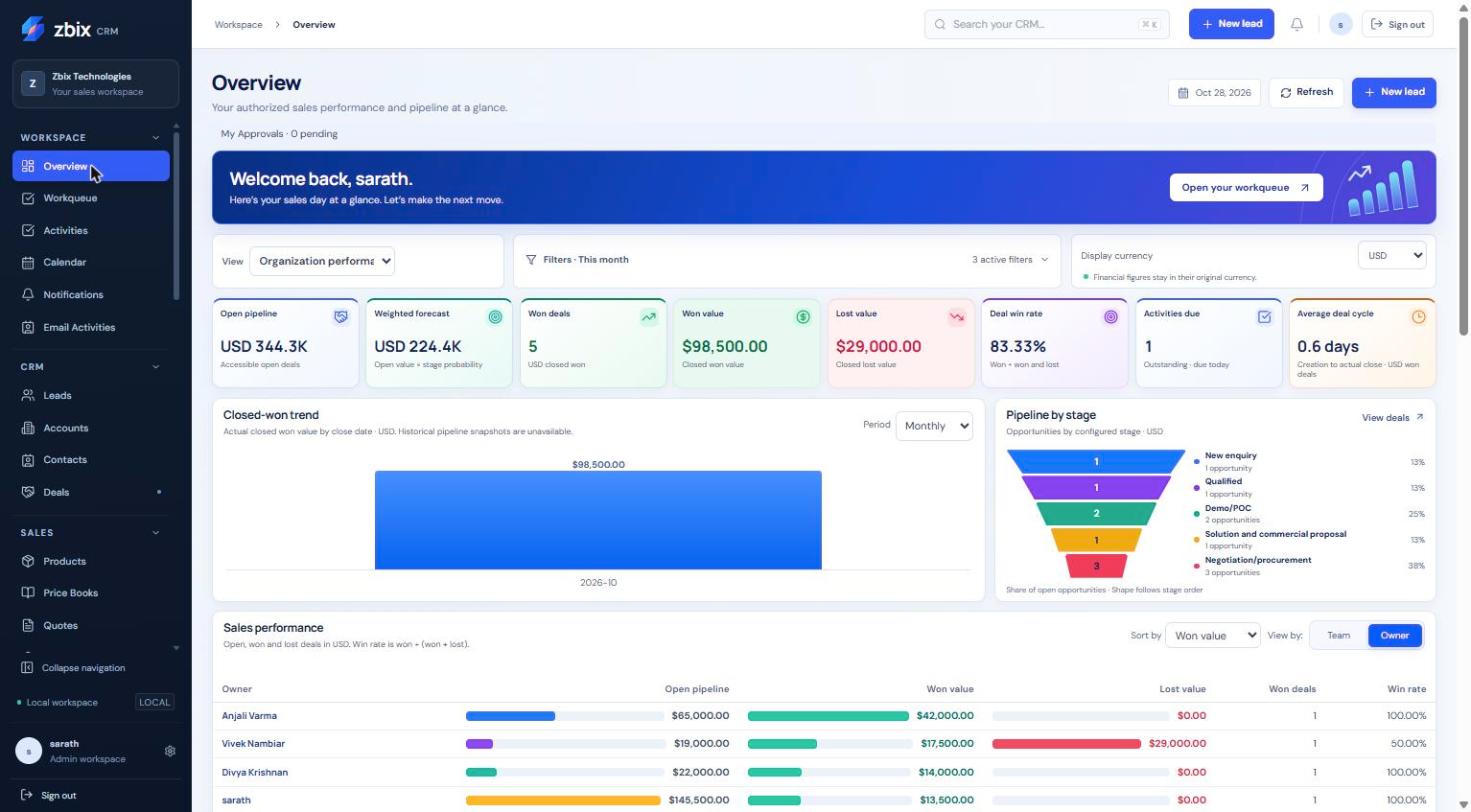Click the Workspace breadcrumb
Image resolution: width=1471 pixels, height=812 pixels.
click(x=238, y=25)
